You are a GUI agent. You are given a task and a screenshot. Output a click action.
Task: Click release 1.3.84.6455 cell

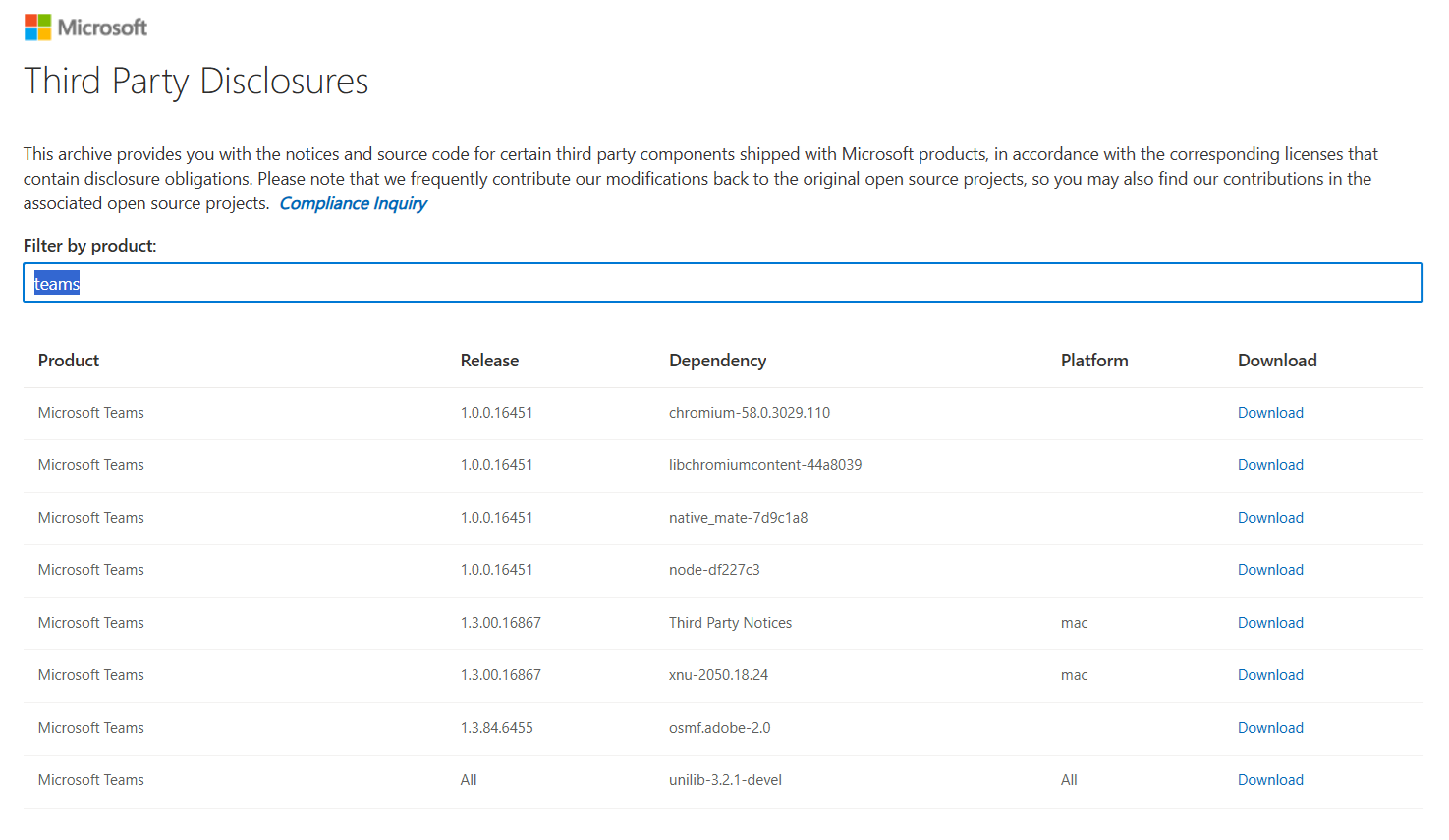(x=497, y=728)
